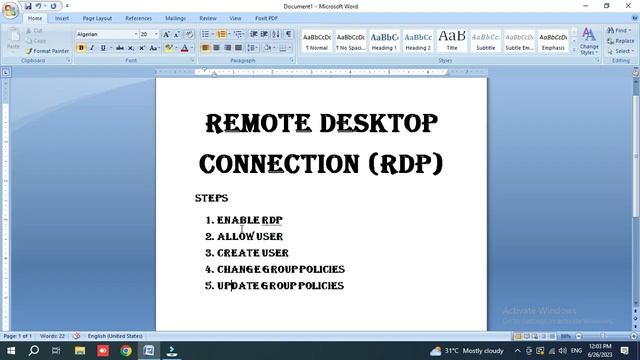The image size is (640, 360).
Task: Save the document from Quick Access Toolbar
Action: pyautogui.click(x=28, y=6)
